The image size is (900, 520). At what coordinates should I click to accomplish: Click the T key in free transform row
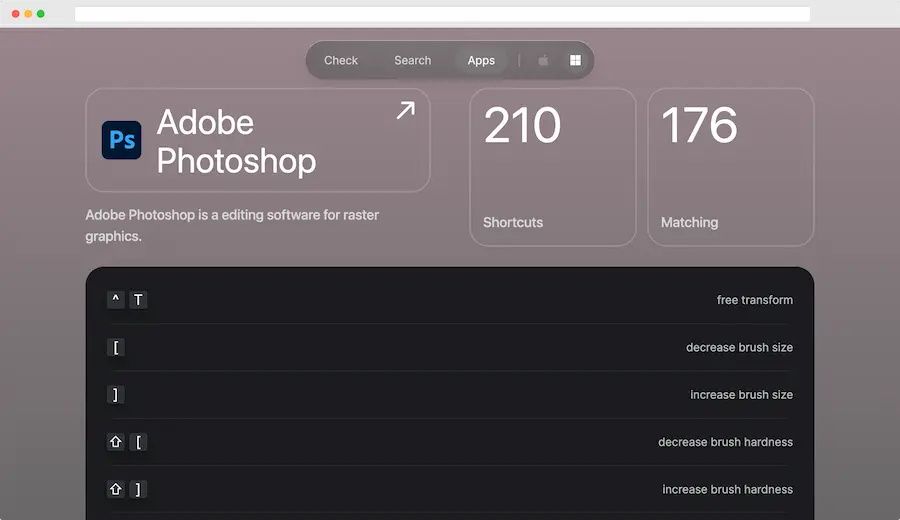[x=138, y=300]
